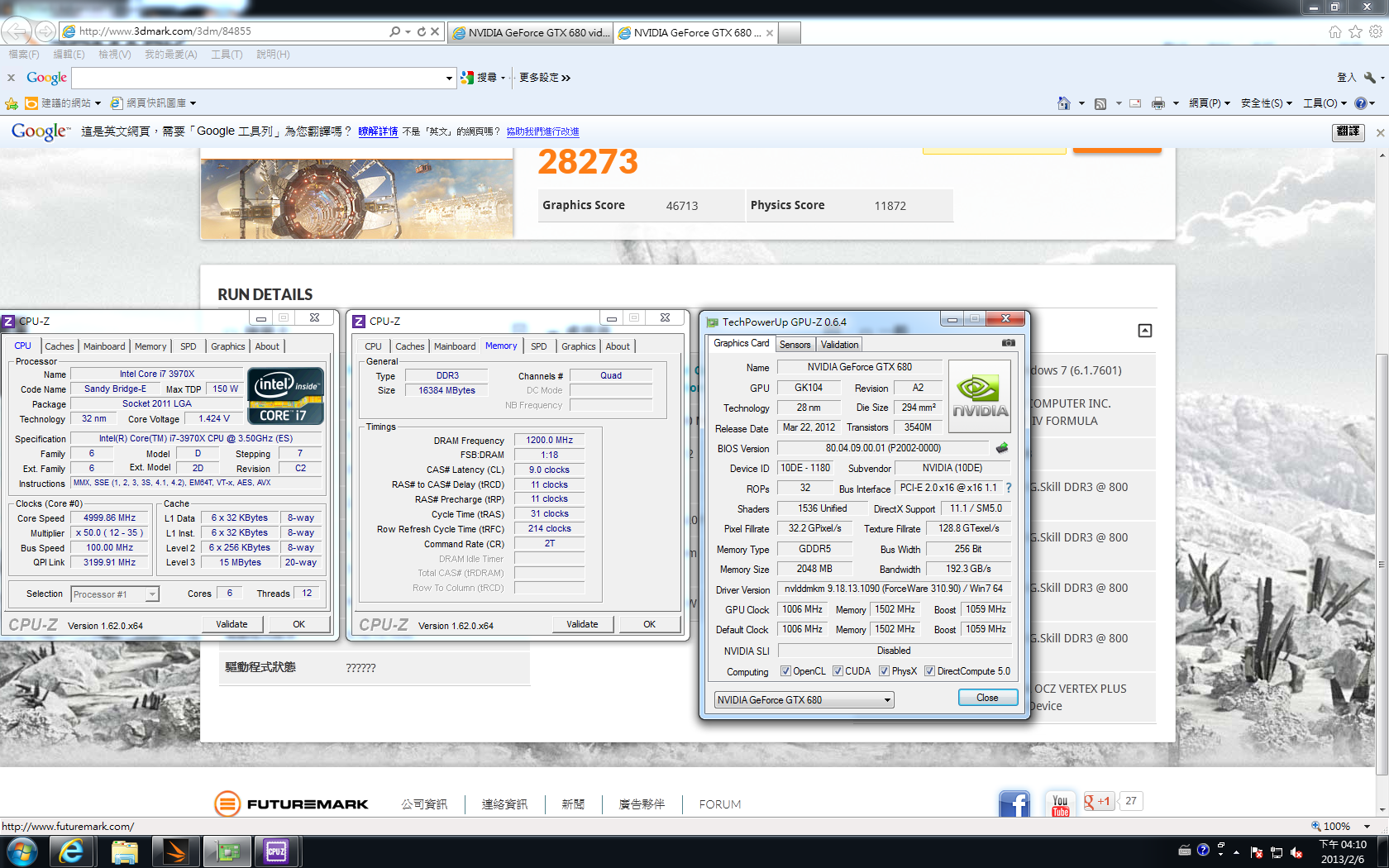This screenshot has height=868, width=1389.
Task: Open the Graphics tab in left CPU-Z window
Action: point(228,346)
